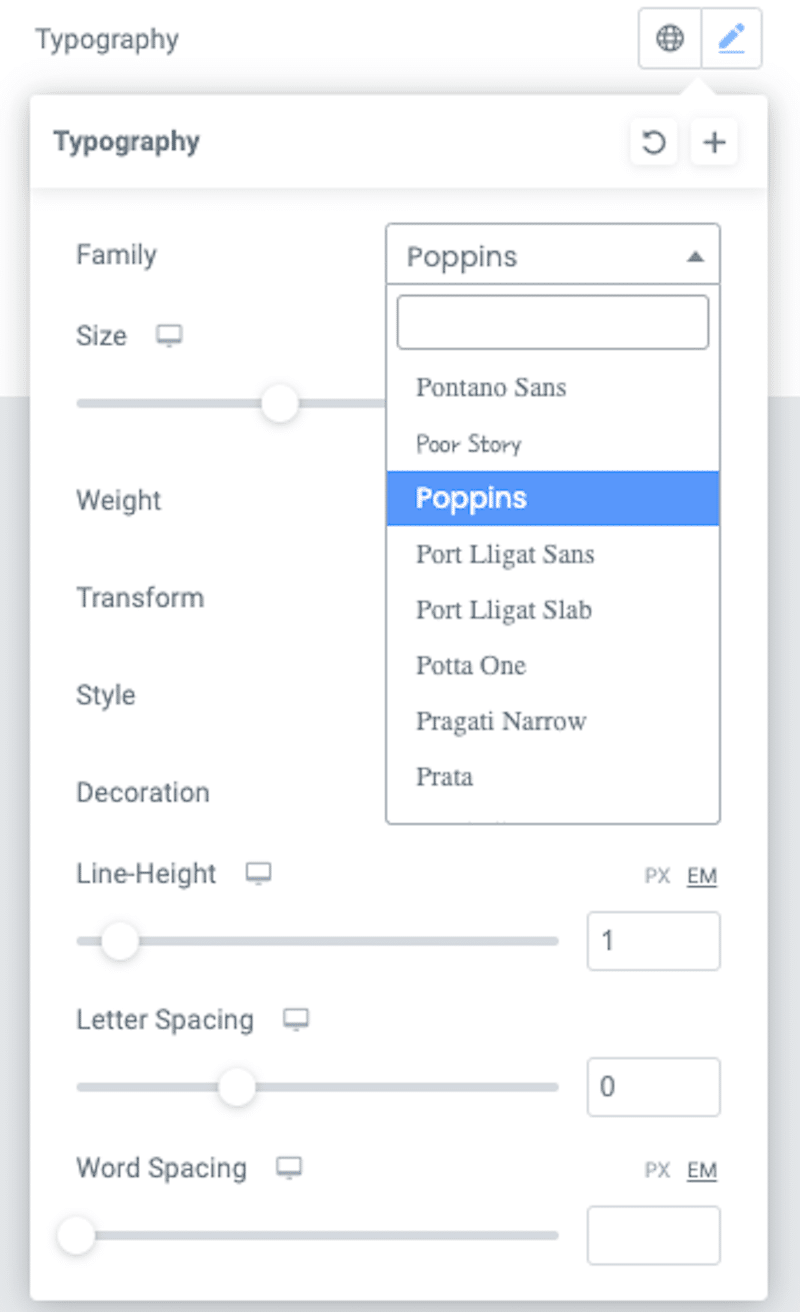Collapse the Family font dropdown arrow
Screen dimensions: 800x1312
click(697, 256)
